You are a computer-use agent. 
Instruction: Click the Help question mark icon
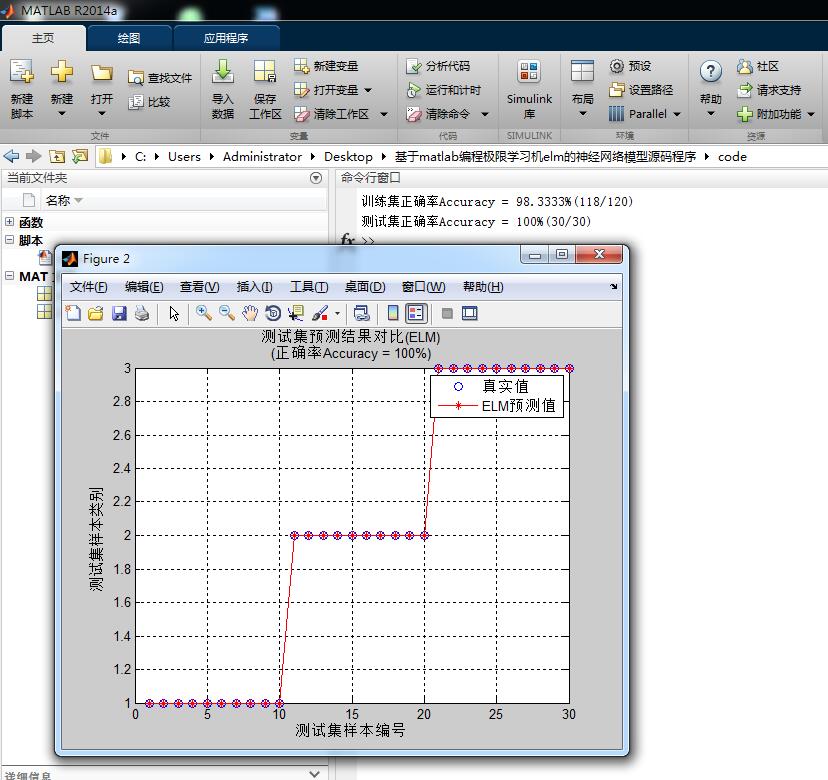pyautogui.click(x=711, y=71)
